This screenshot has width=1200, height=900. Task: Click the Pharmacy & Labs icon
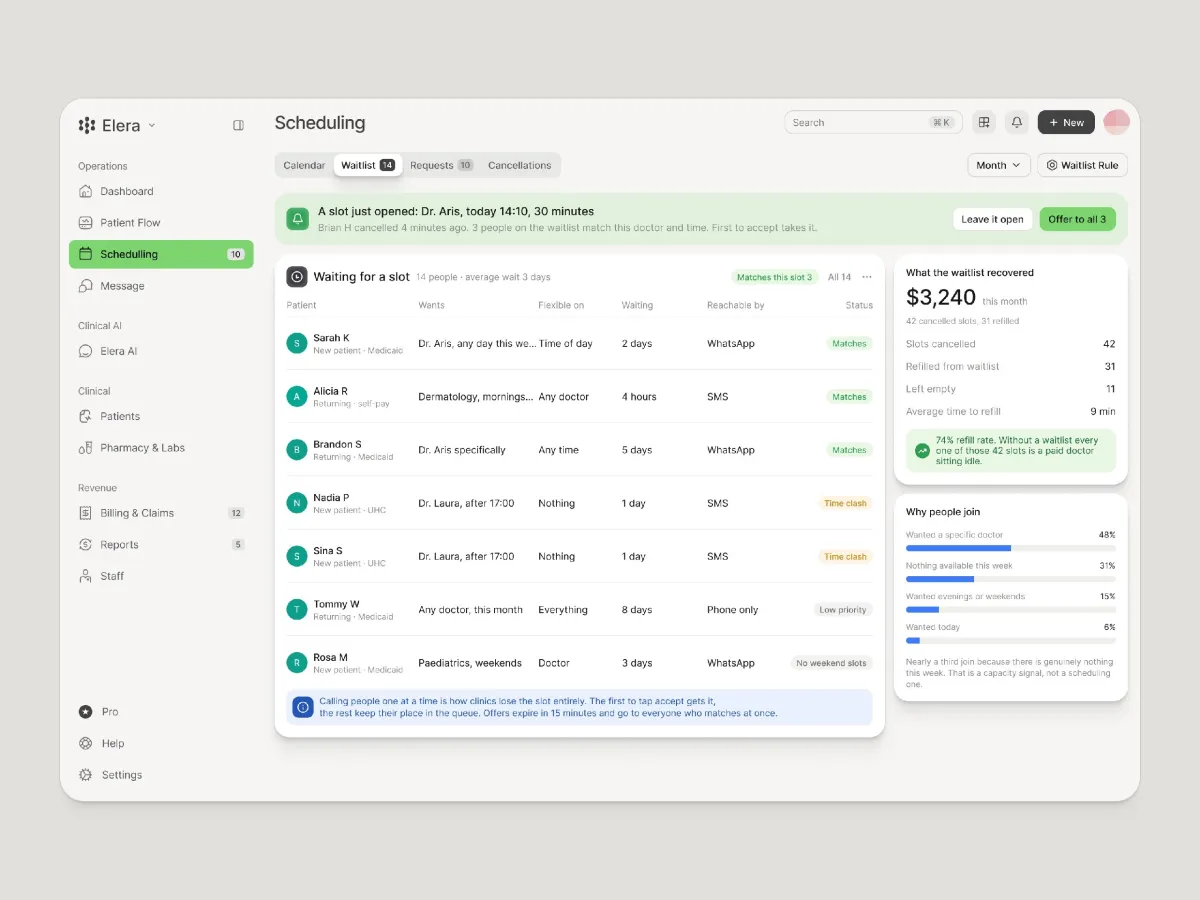click(86, 448)
